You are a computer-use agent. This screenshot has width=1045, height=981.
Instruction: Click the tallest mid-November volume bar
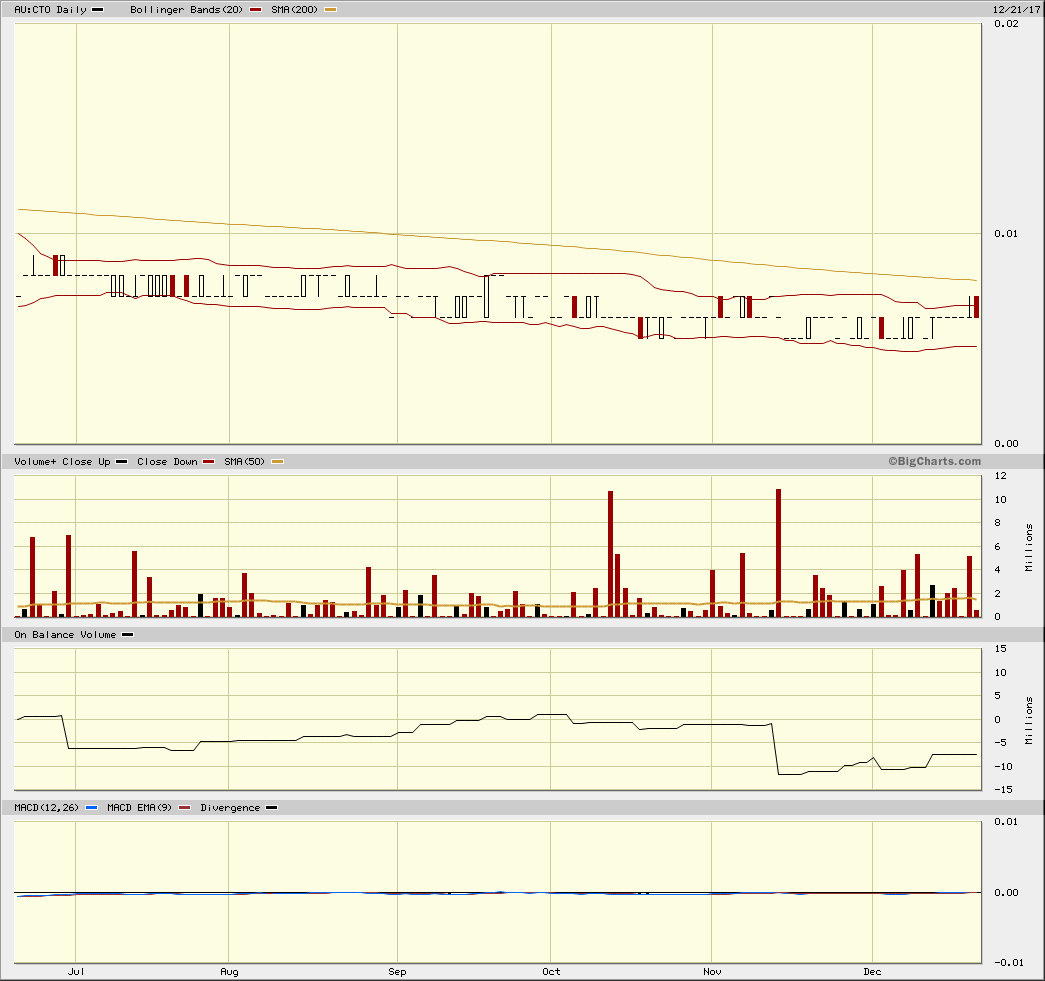click(x=778, y=553)
